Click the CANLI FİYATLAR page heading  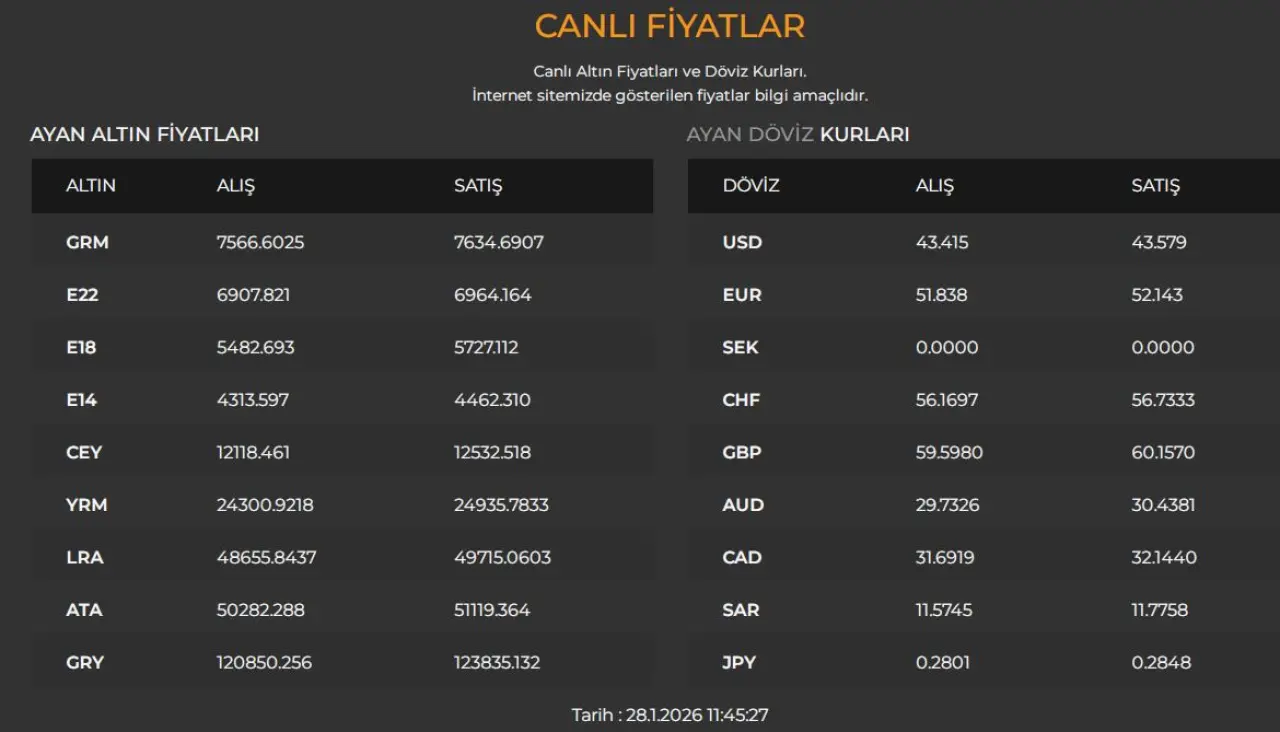click(x=669, y=26)
